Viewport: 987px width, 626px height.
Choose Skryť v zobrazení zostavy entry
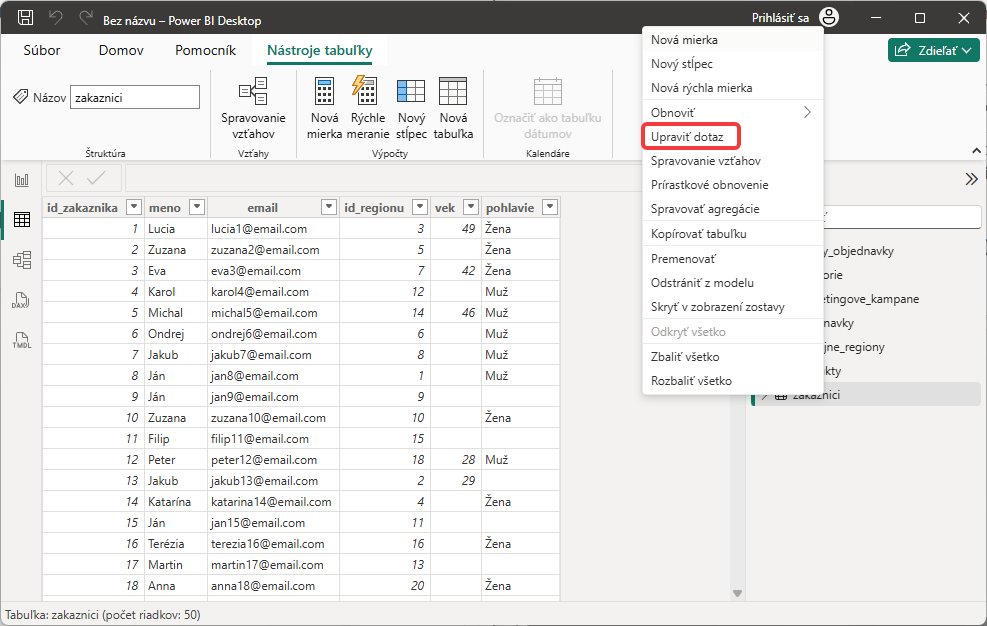pyautogui.click(x=733, y=307)
